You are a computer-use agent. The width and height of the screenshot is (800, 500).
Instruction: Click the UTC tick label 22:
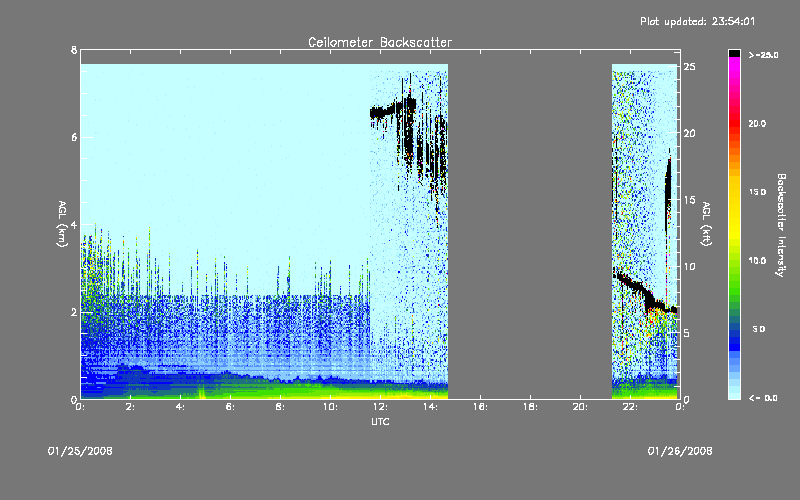click(630, 407)
